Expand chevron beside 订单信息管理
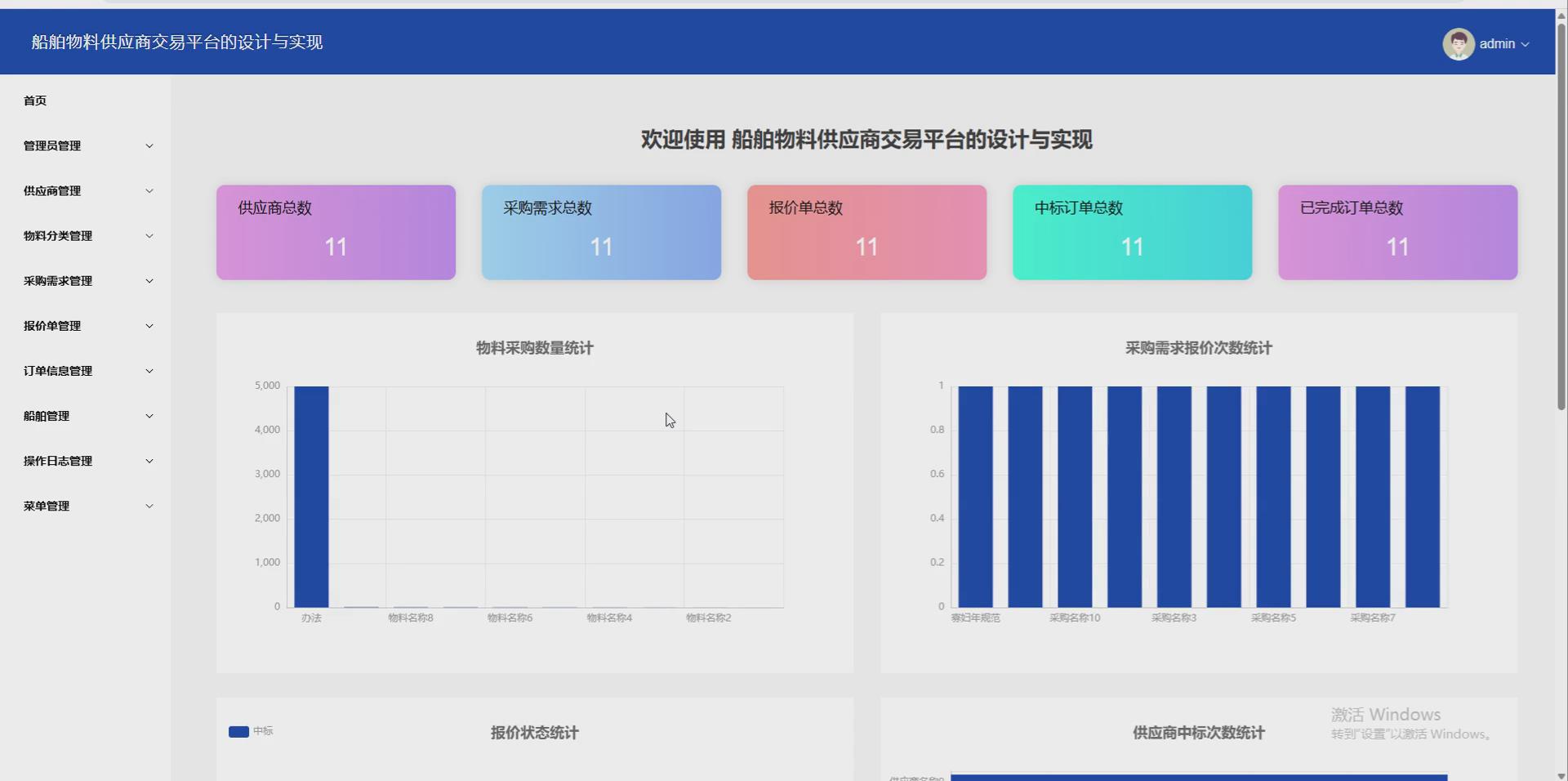The height and width of the screenshot is (781, 1568). coord(149,370)
